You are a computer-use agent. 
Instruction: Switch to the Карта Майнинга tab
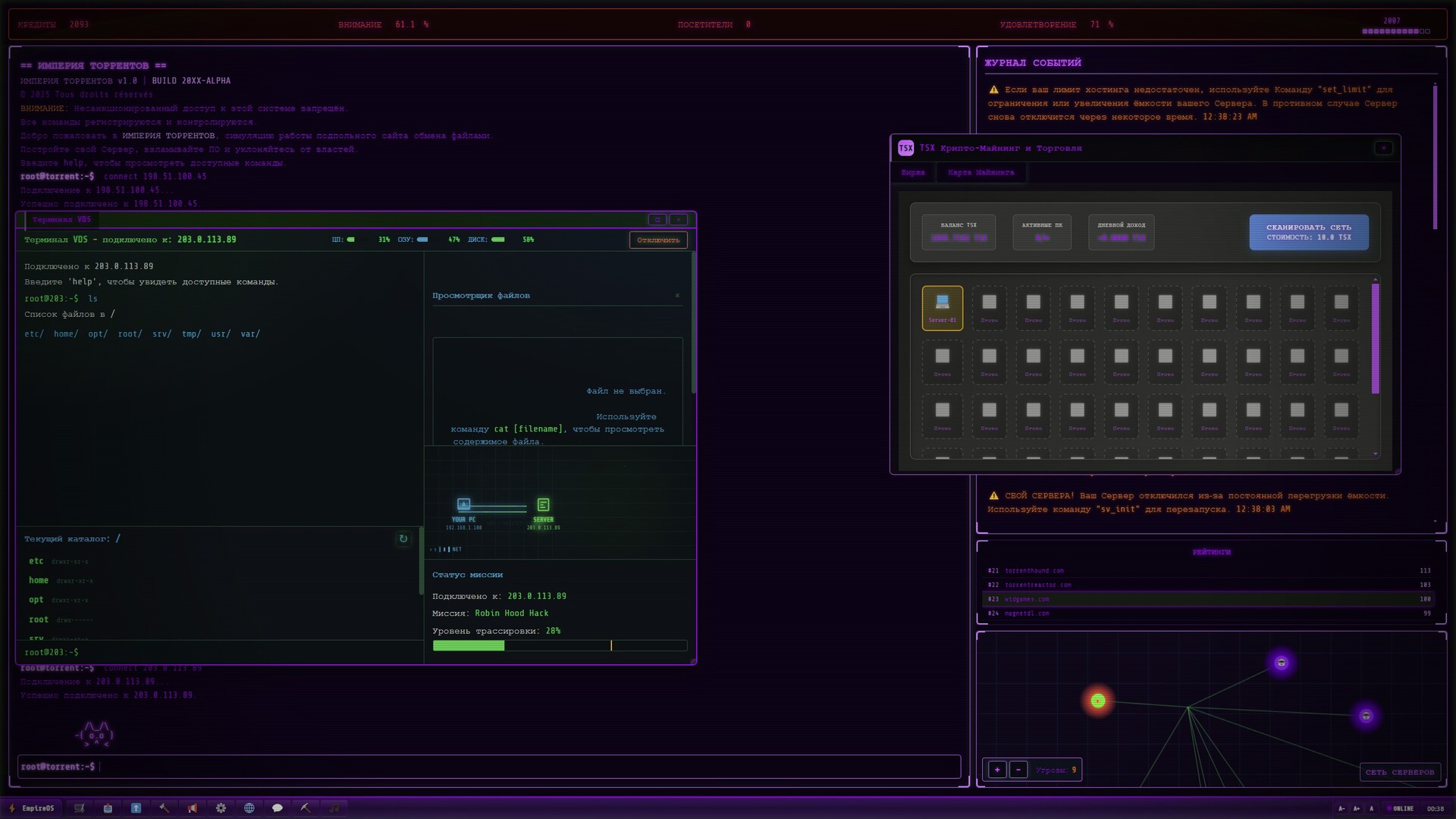pyautogui.click(x=981, y=172)
